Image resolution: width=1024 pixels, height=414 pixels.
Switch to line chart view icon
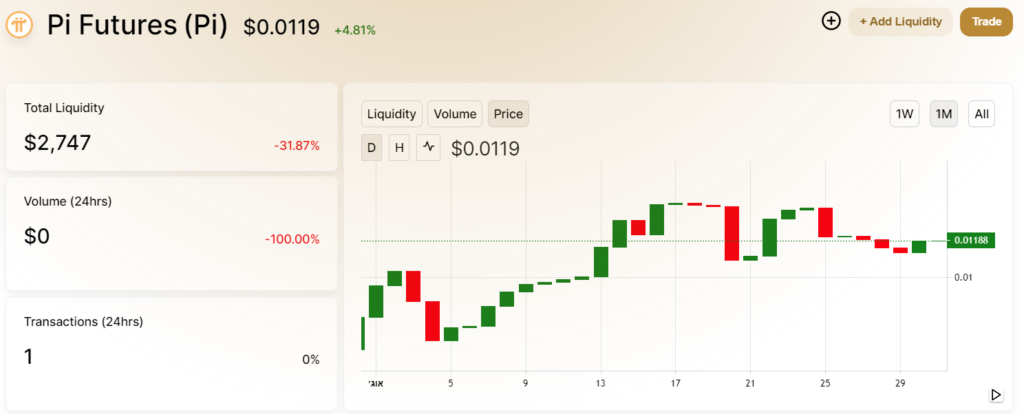[x=429, y=147]
